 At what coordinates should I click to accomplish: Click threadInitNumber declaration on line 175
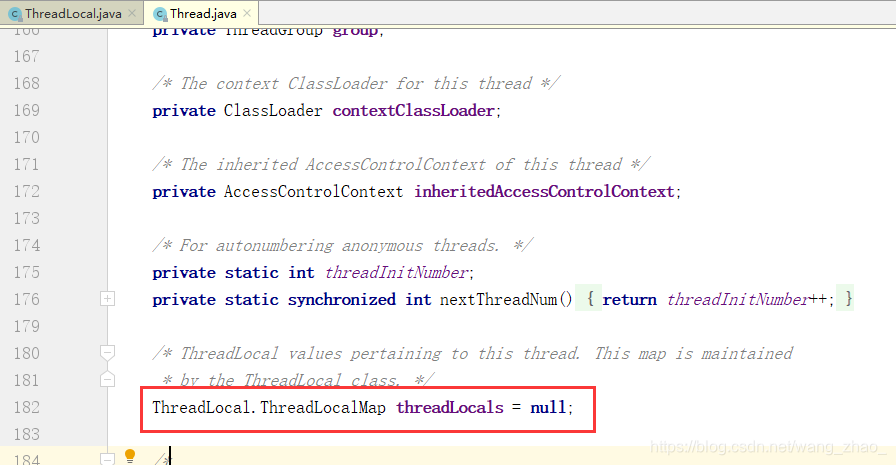[397, 272]
